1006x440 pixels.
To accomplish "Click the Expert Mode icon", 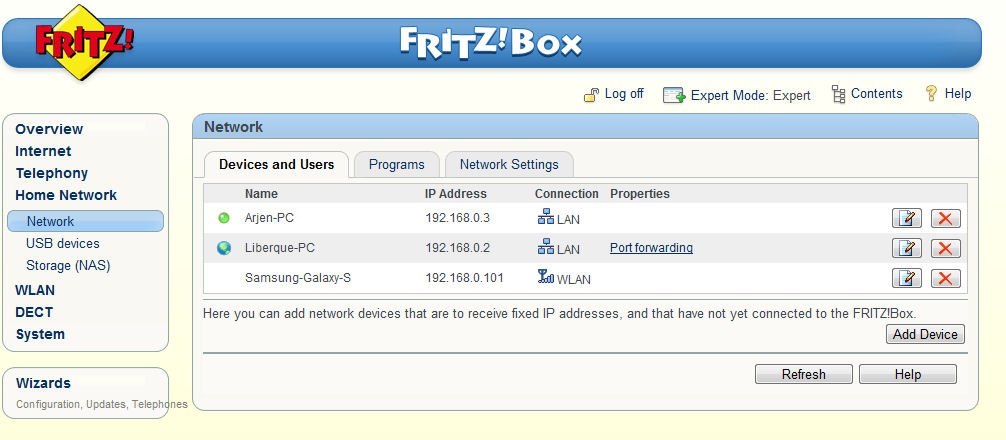I will (x=674, y=95).
